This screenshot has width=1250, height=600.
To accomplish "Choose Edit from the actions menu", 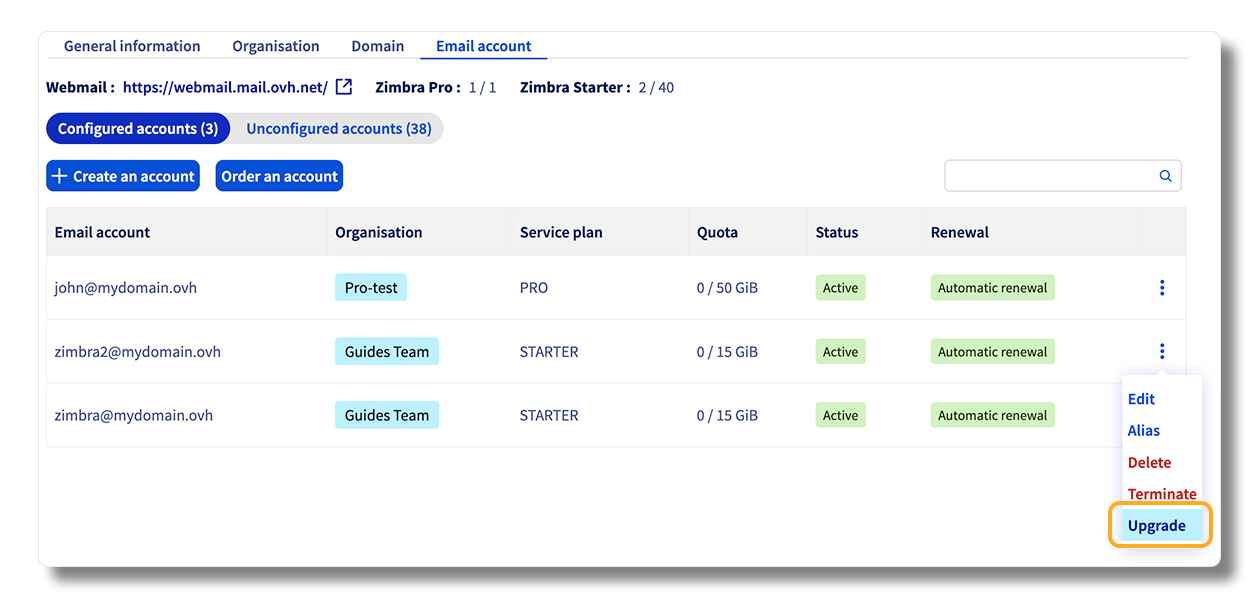I will (x=1142, y=399).
